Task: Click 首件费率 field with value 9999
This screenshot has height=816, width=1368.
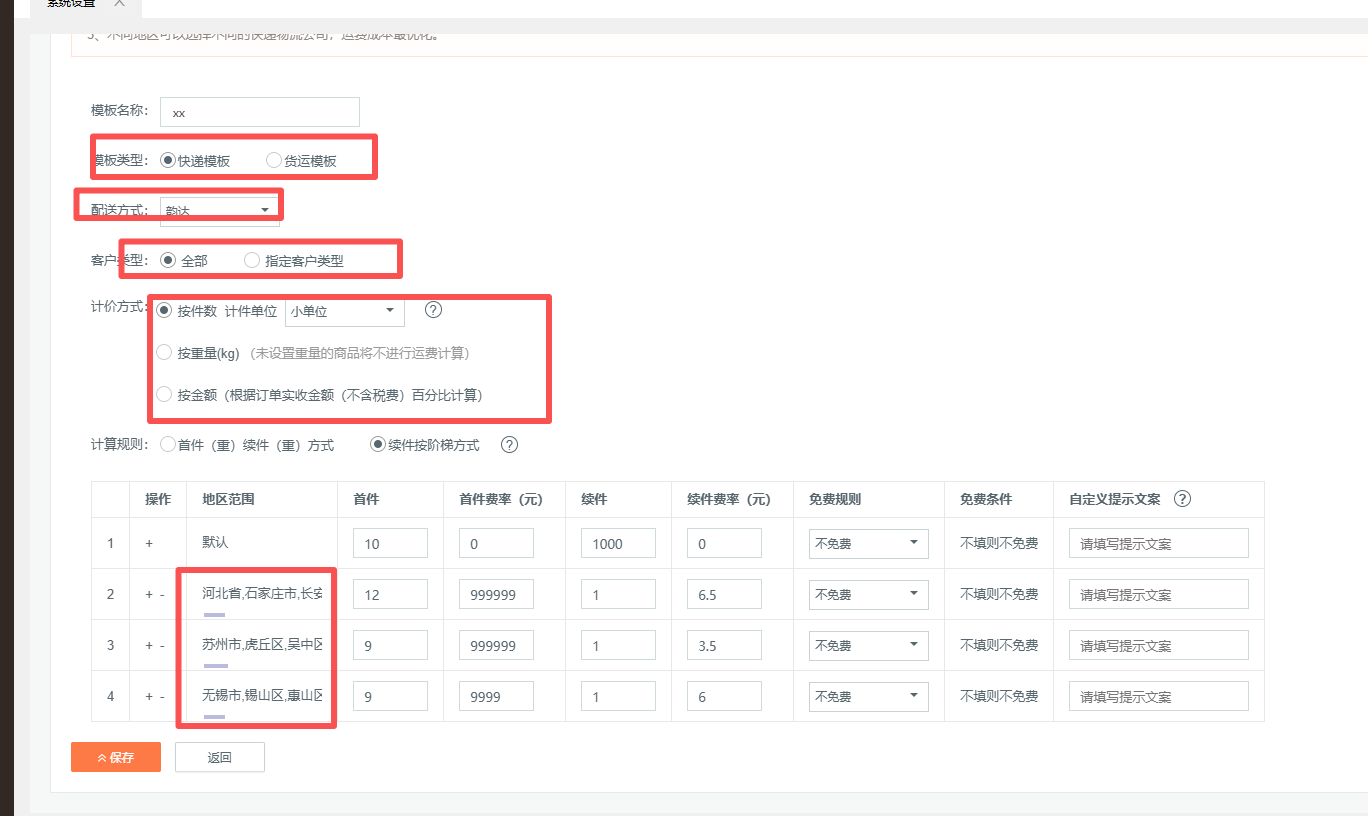Action: point(496,697)
